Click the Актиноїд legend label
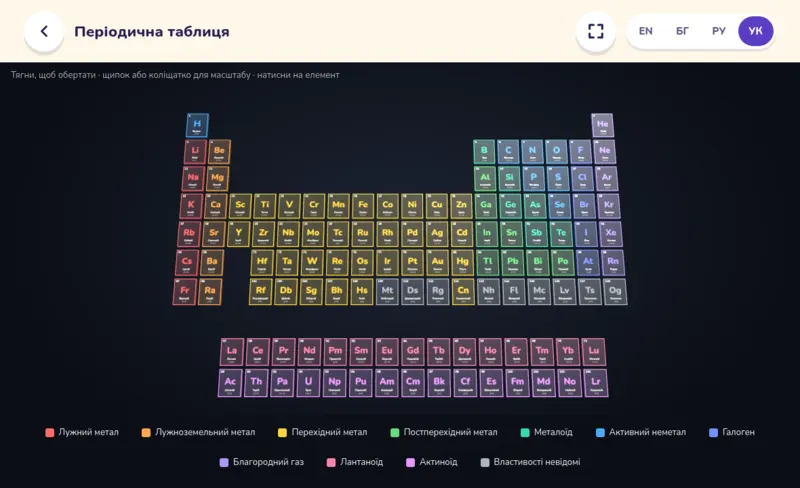Viewport: 800px width, 488px height. point(438,462)
